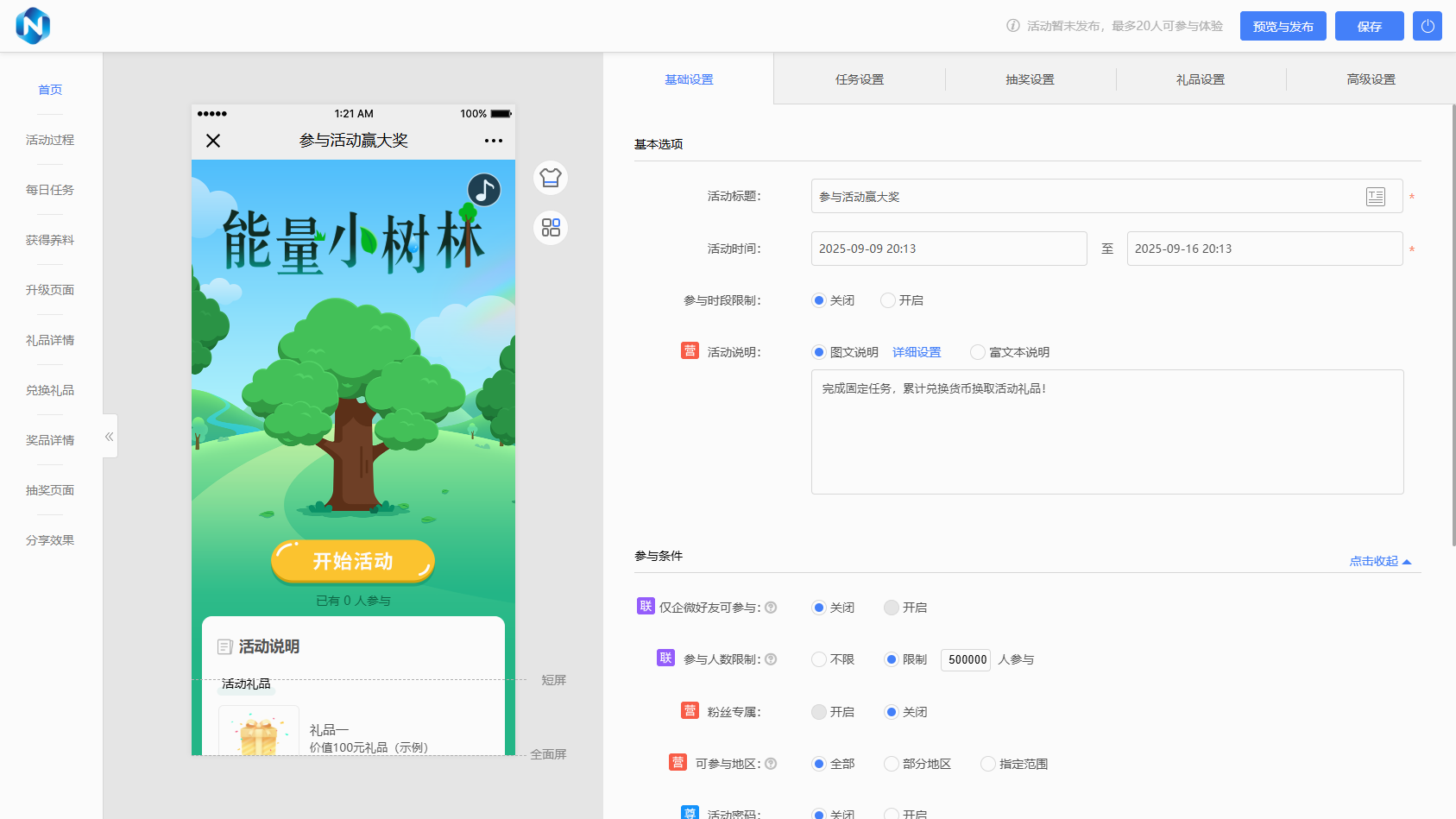
Task: Open the theme skin selector beside the preview
Action: 550,178
